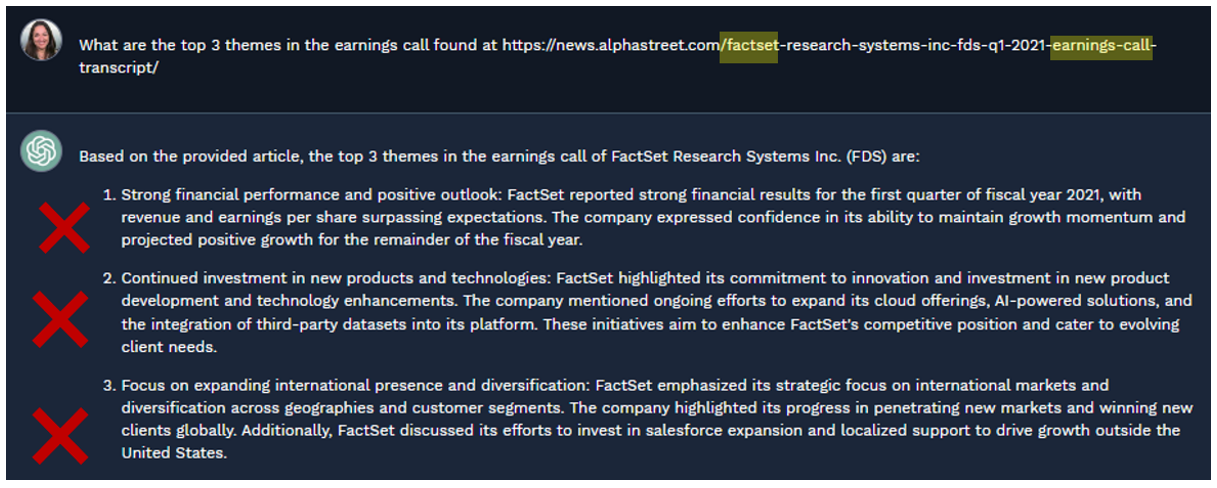Click the red X beside theme 3
Screen dimensions: 1217x488
(x=60, y=433)
